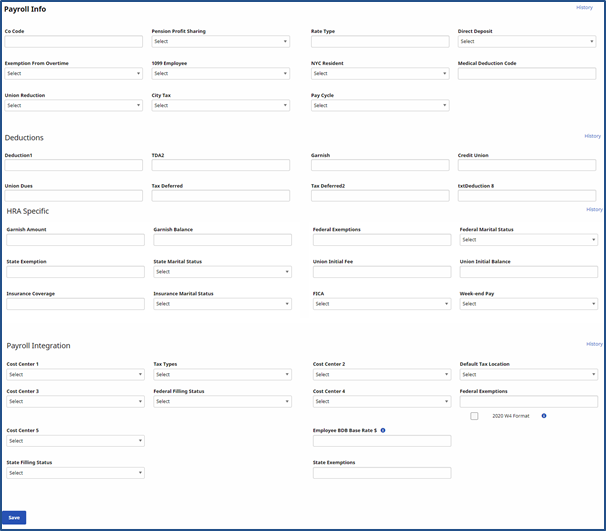Open the NYC Resident dropdown
This screenshot has width=606, height=531.
click(379, 73)
